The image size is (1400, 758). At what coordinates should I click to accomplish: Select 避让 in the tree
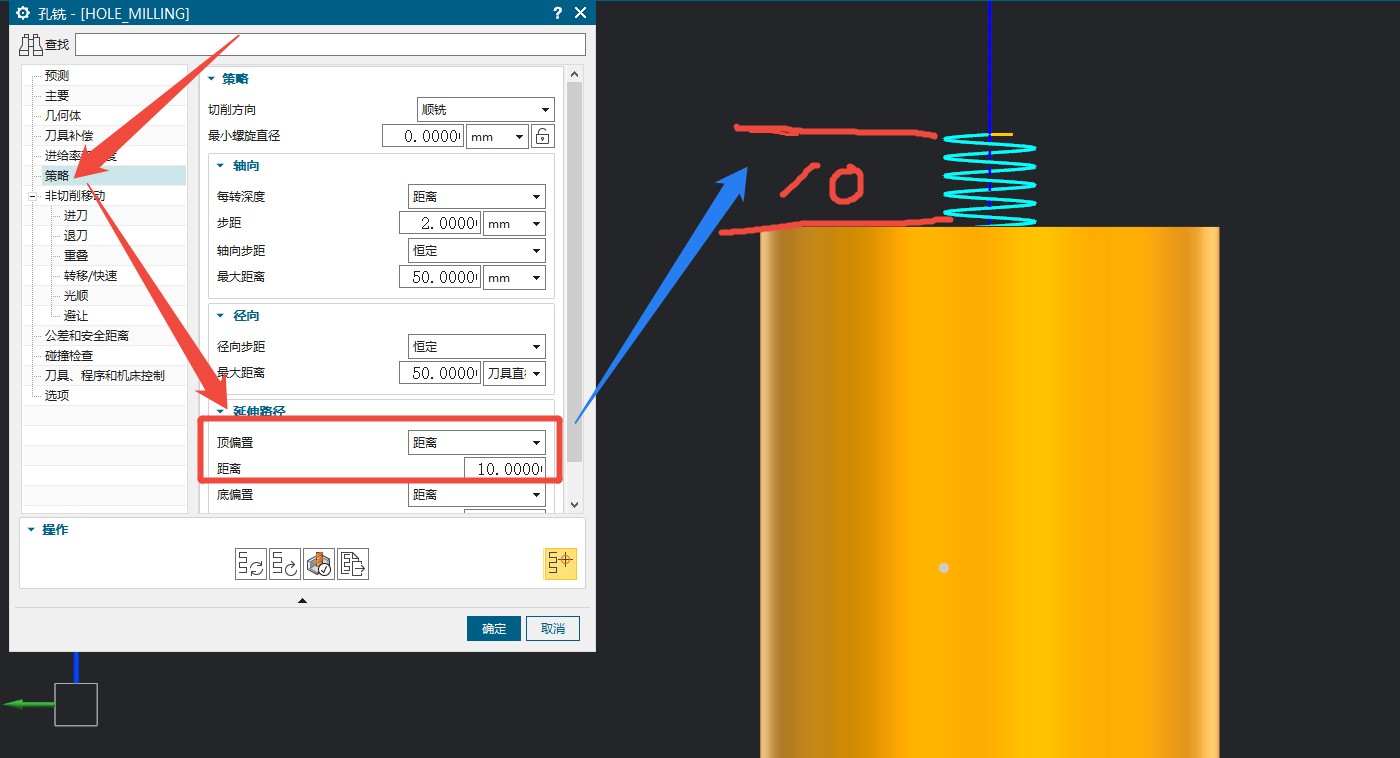(x=76, y=316)
